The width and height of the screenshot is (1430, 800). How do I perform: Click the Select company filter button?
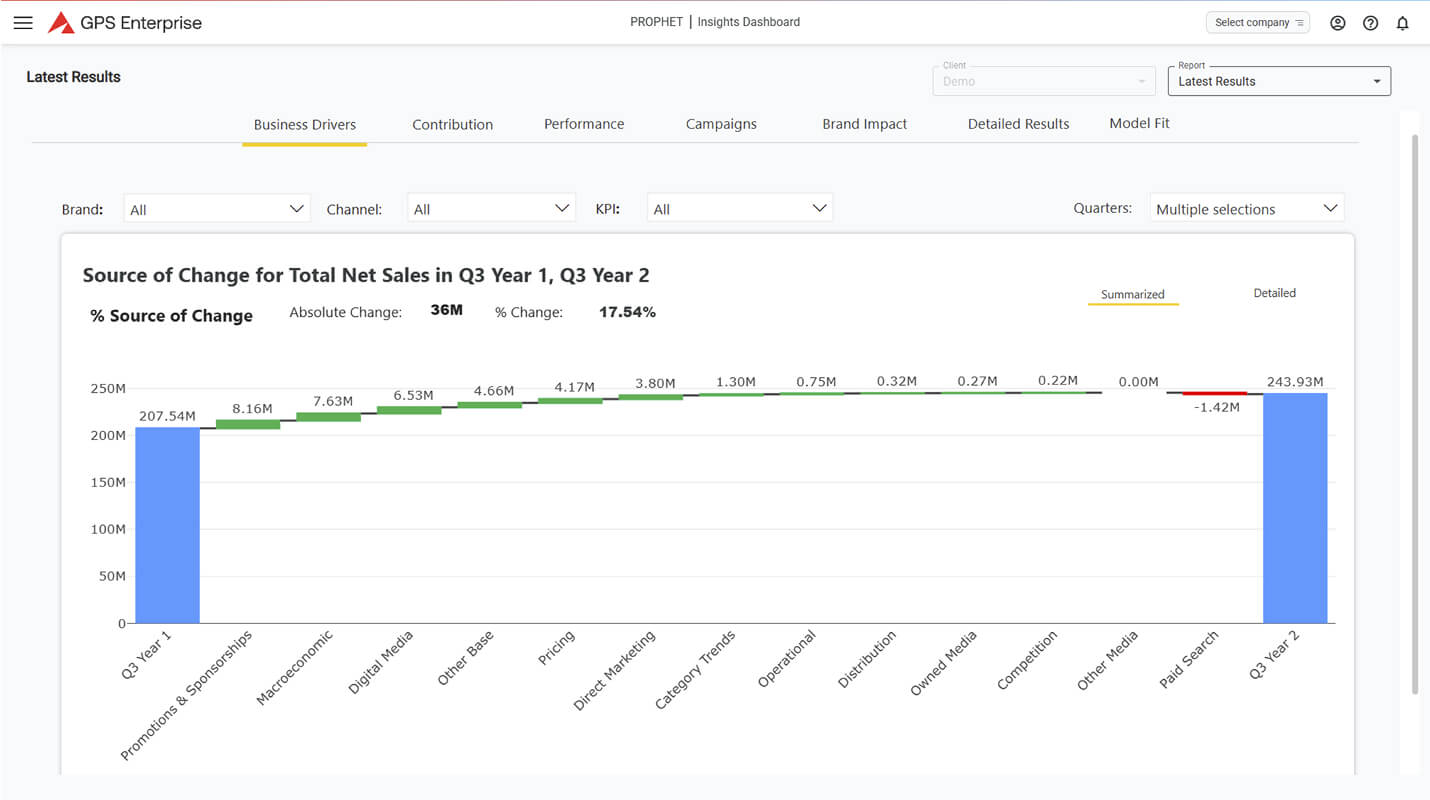[1258, 23]
